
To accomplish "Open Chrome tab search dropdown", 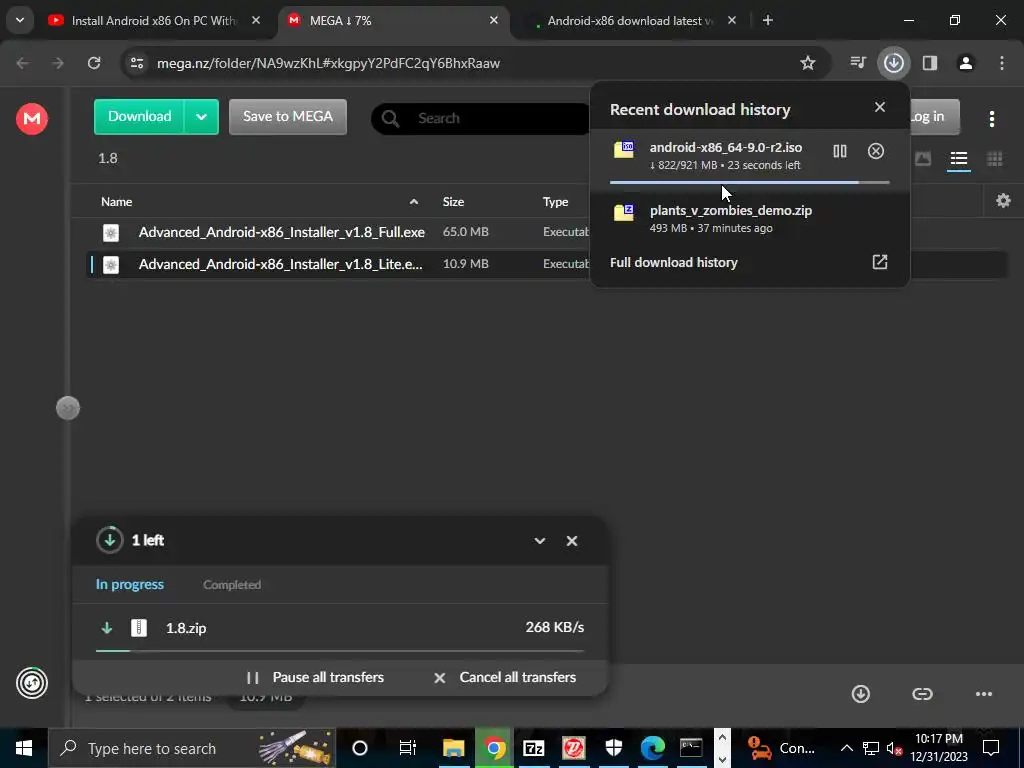I will click(20, 20).
